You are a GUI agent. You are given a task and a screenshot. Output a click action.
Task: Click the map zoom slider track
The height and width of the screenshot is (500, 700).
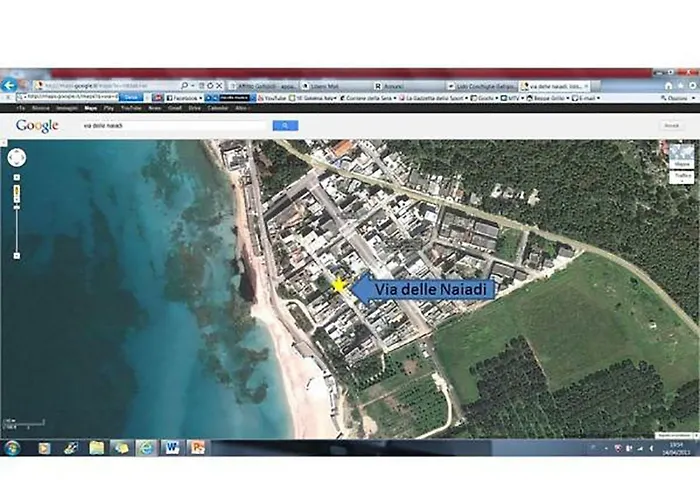pos(17,220)
